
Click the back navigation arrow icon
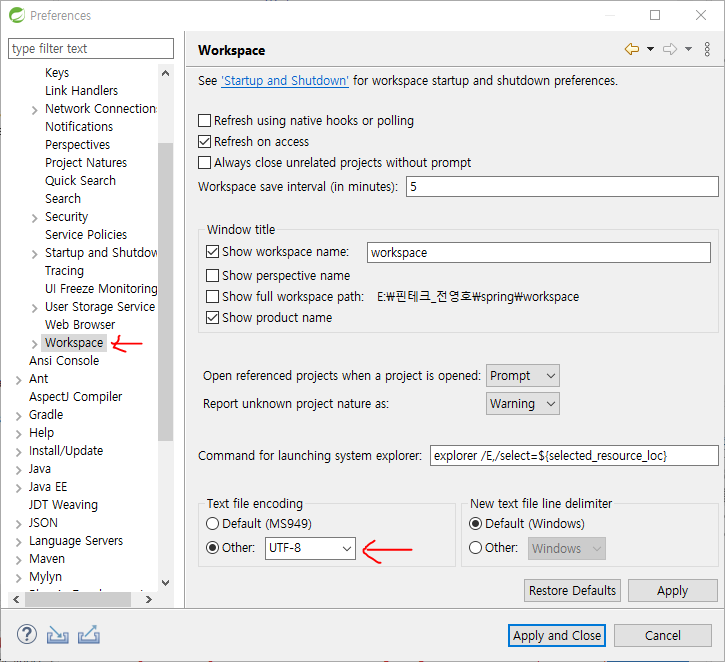pos(632,49)
